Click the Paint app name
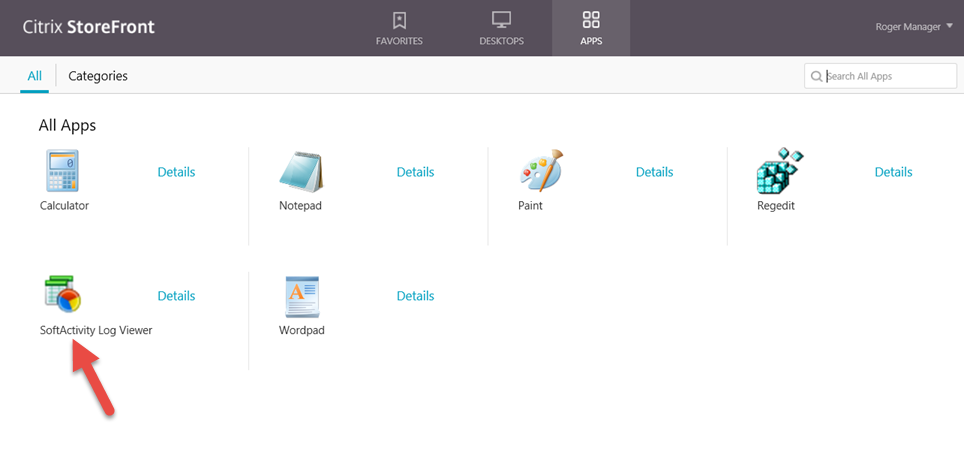Screen dimensions: 964x476 coord(530,206)
